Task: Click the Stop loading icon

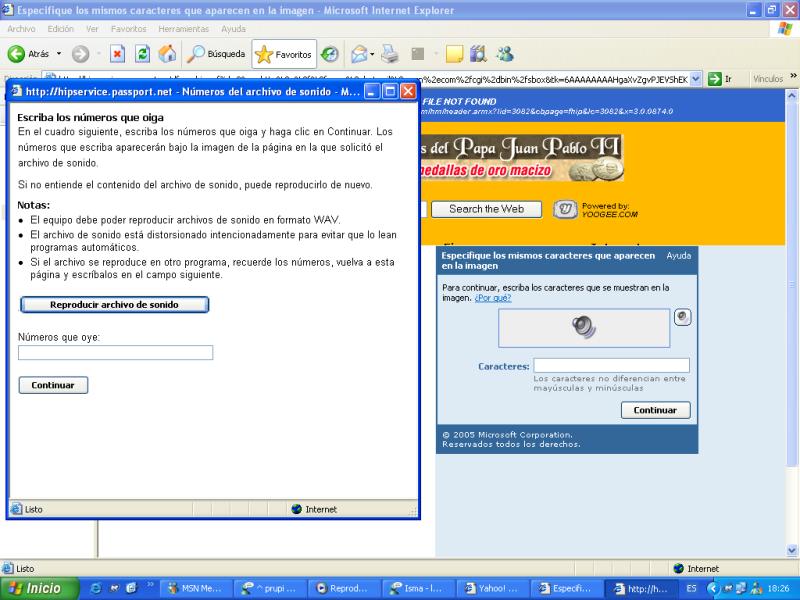Action: click(117, 54)
